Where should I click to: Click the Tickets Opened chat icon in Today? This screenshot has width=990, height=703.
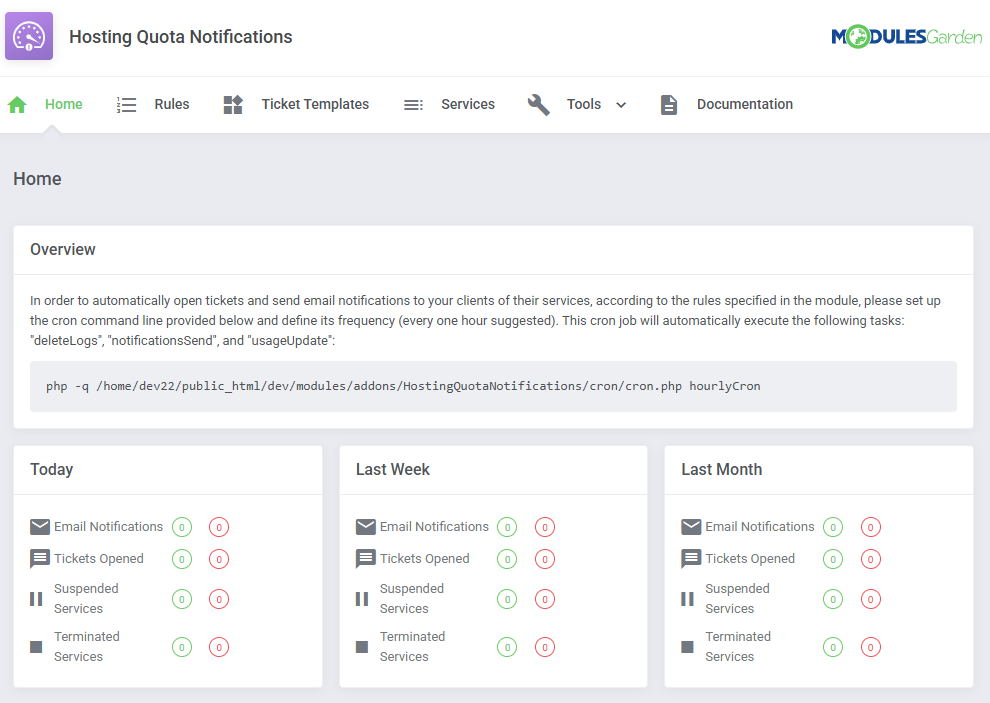[x=40, y=559]
